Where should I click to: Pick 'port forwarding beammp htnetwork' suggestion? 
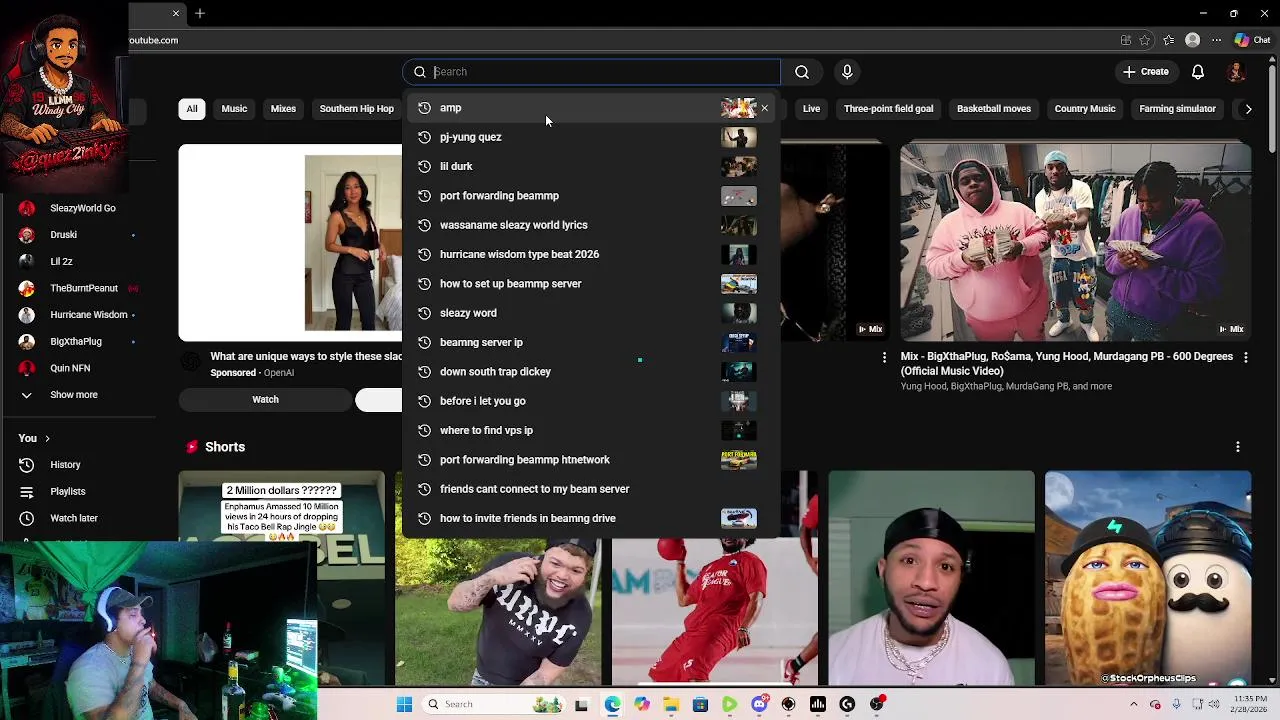click(x=591, y=460)
